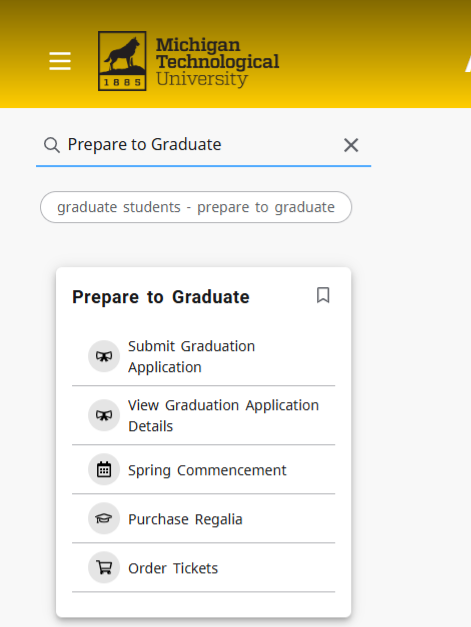
Task: Click the Spring Commencement calendar icon
Action: pos(104,469)
